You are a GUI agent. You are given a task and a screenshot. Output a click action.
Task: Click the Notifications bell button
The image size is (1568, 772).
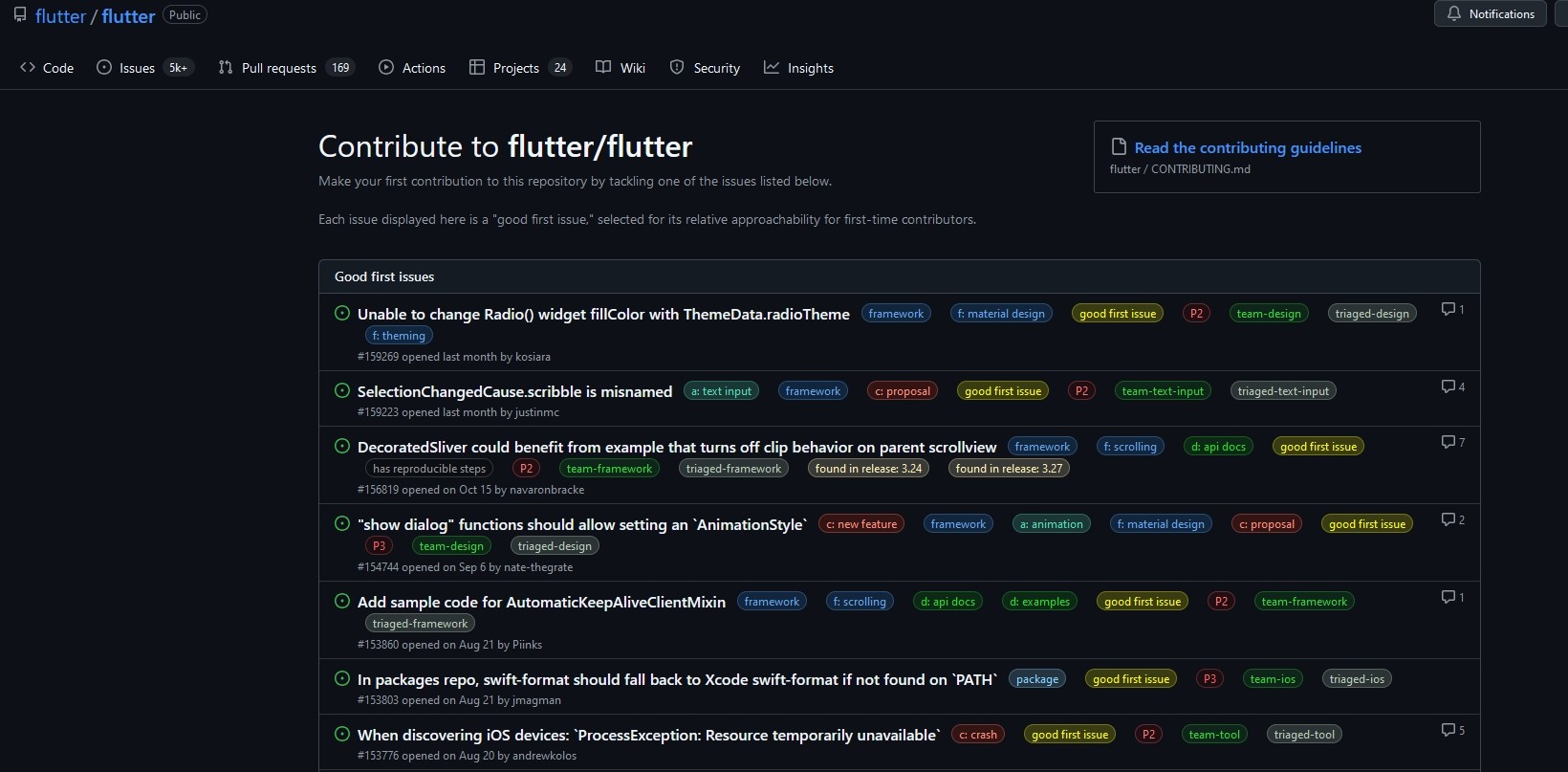1490,14
